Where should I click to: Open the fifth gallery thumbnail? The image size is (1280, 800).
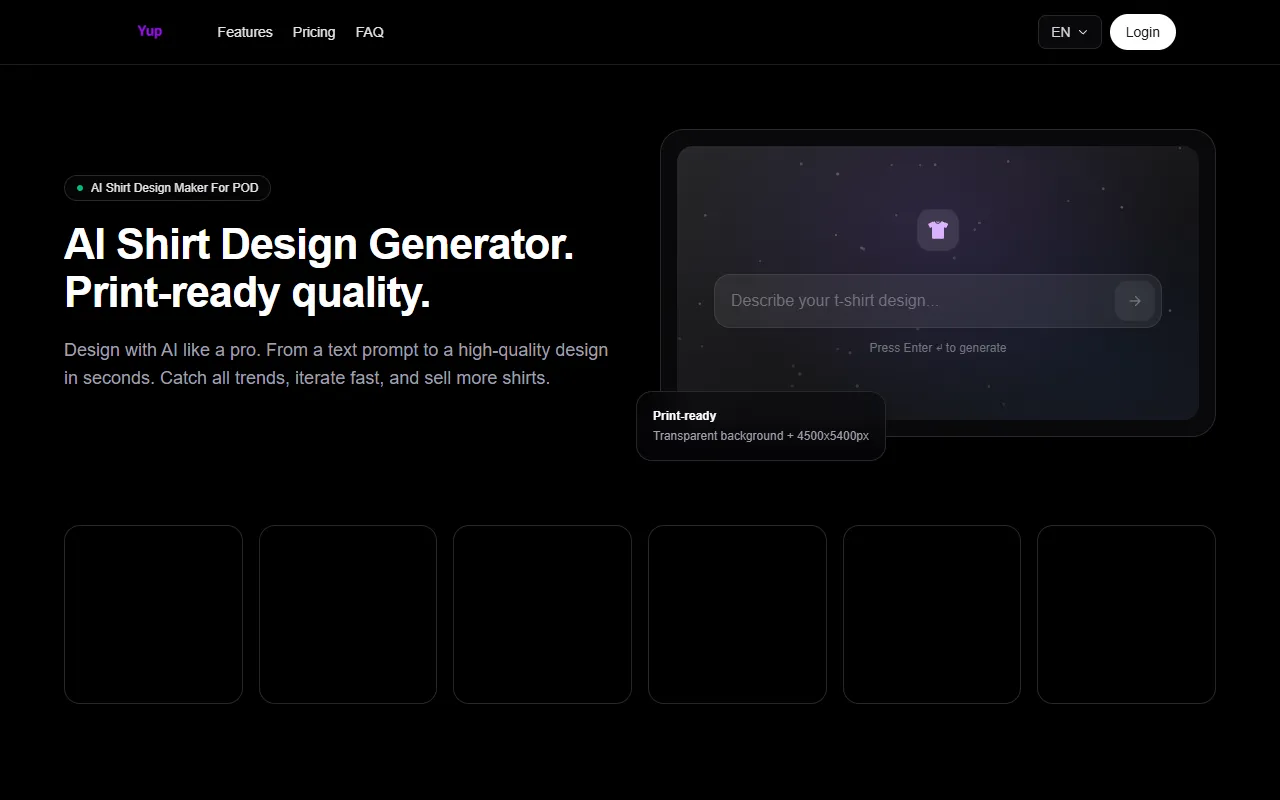pyautogui.click(x=931, y=613)
